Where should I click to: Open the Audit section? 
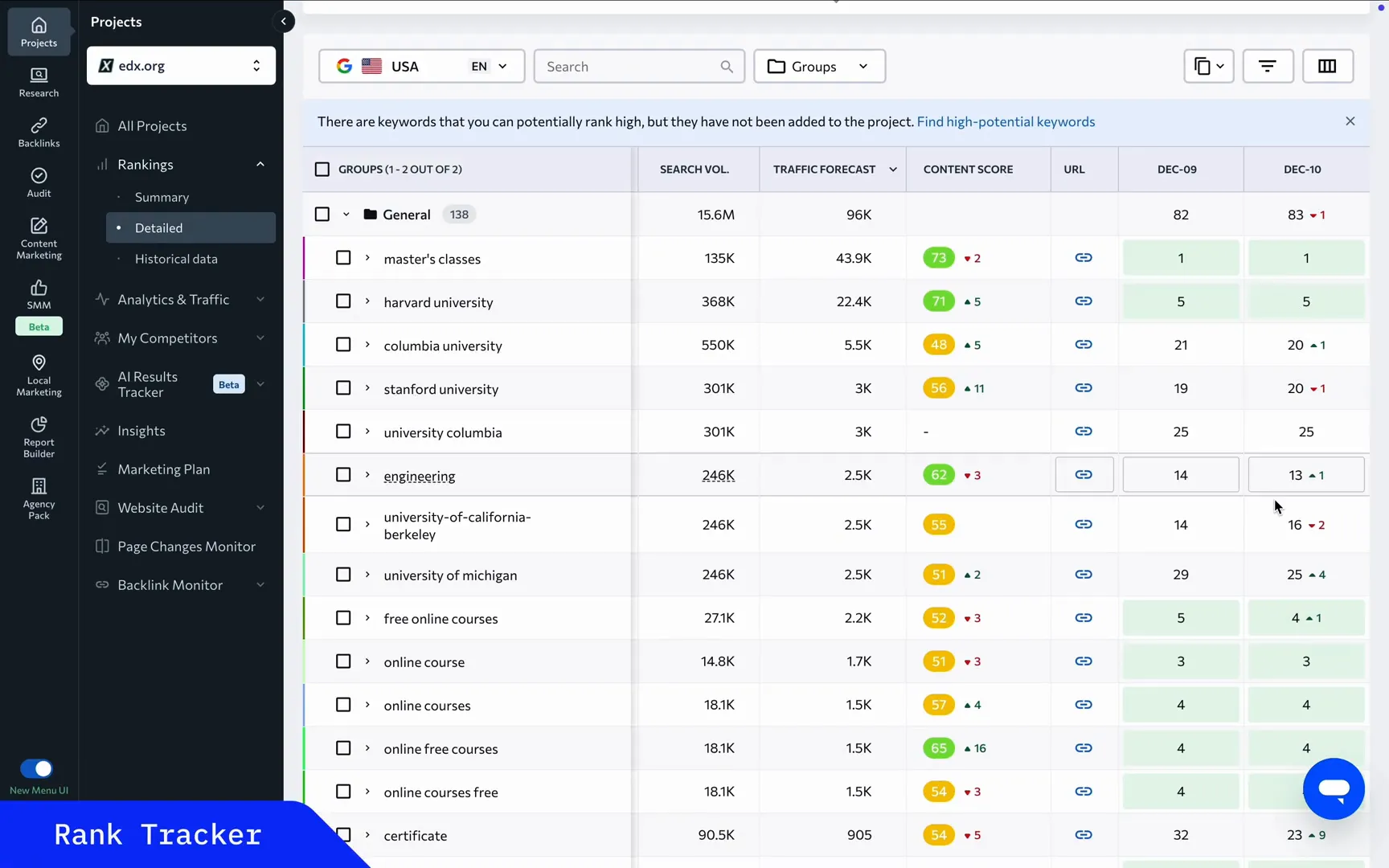[x=38, y=182]
